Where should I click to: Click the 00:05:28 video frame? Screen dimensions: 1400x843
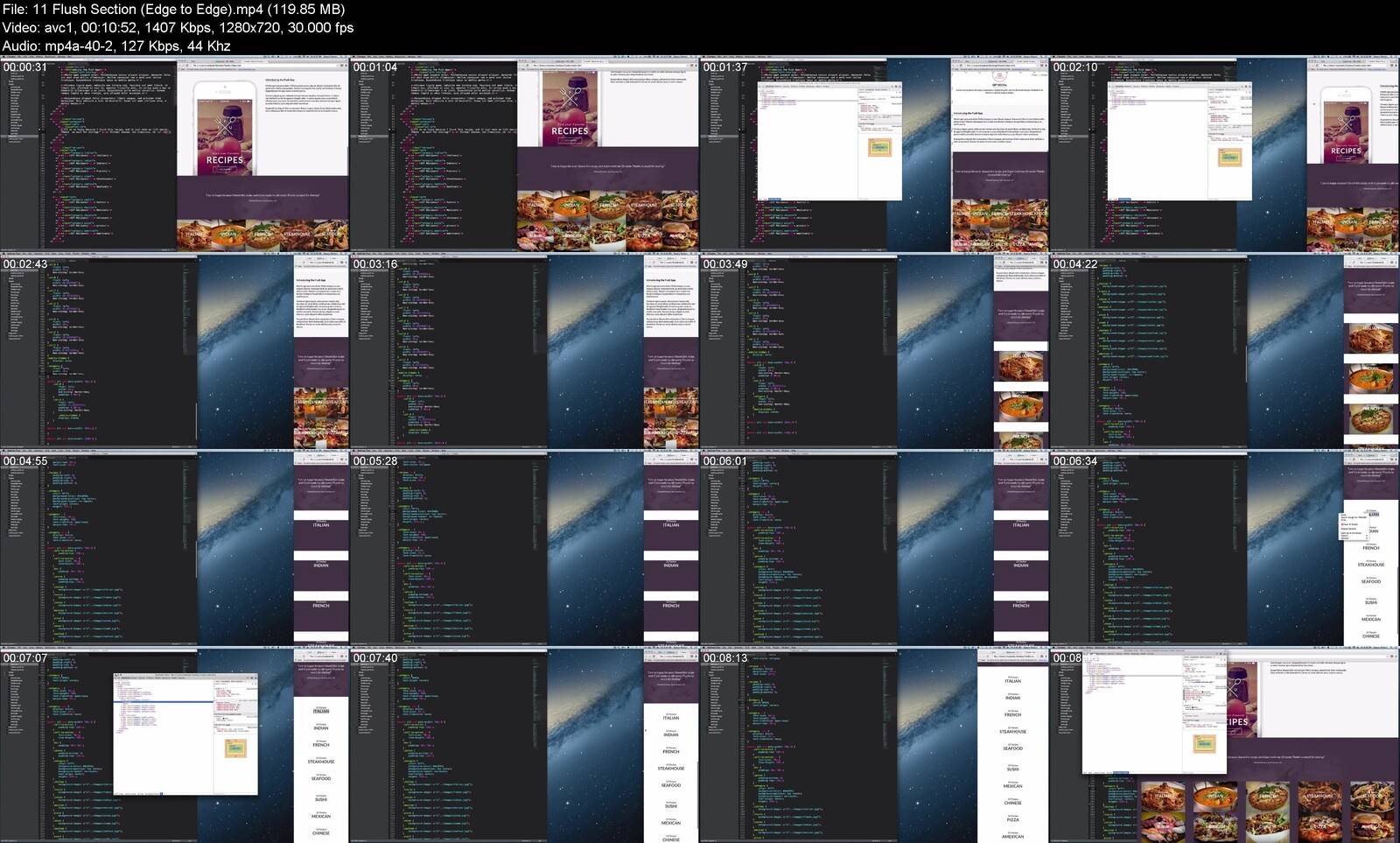tap(525, 548)
